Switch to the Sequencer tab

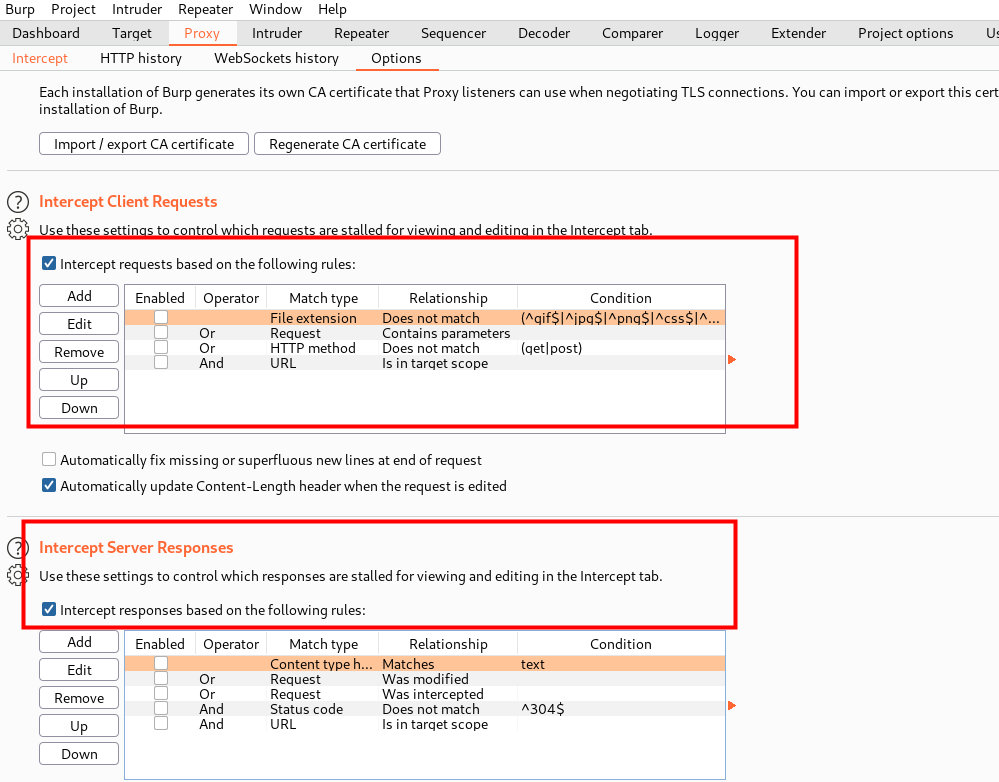click(x=453, y=33)
